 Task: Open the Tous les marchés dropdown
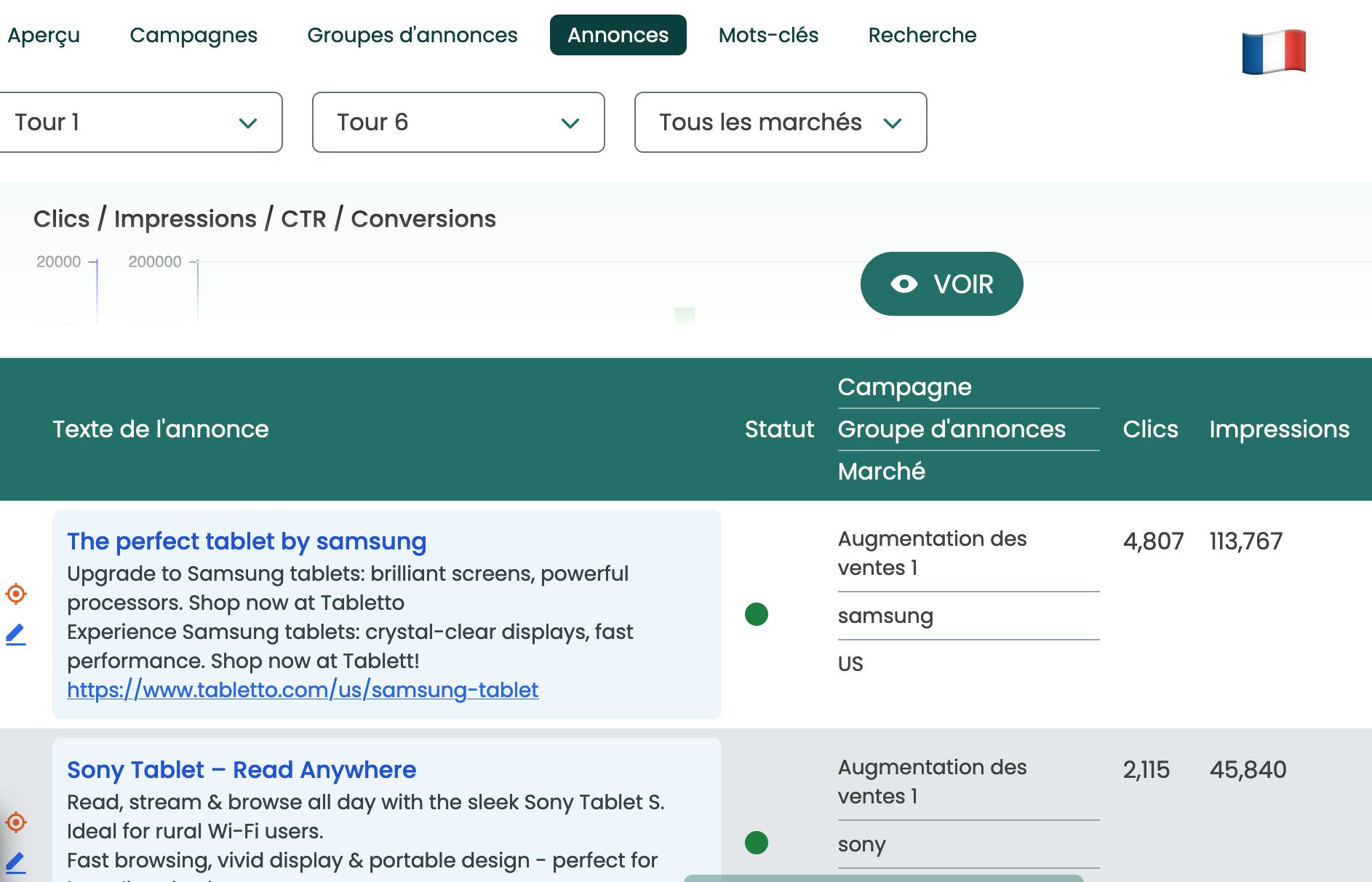781,122
